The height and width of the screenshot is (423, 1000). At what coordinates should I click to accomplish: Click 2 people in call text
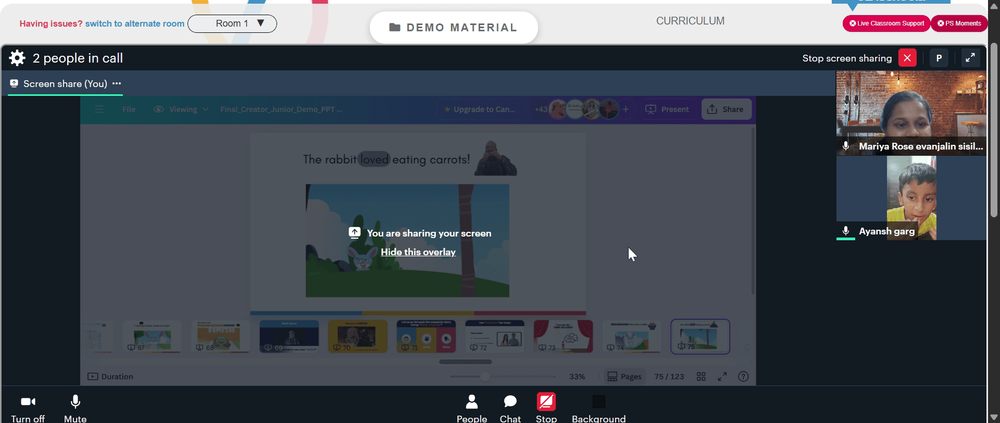78,58
